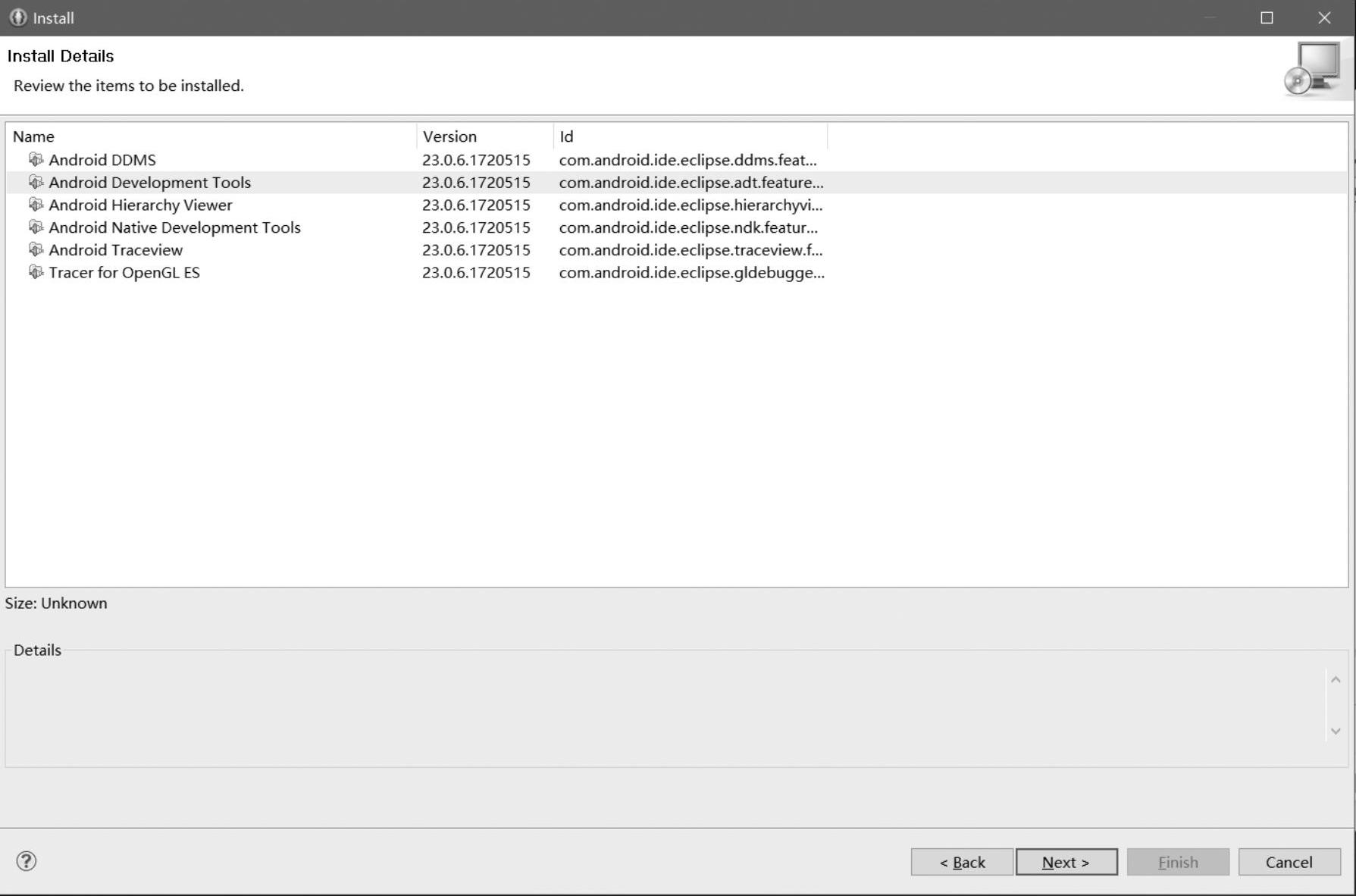
Task: Click the feature icon beside Android Development Tools
Action: (x=36, y=182)
